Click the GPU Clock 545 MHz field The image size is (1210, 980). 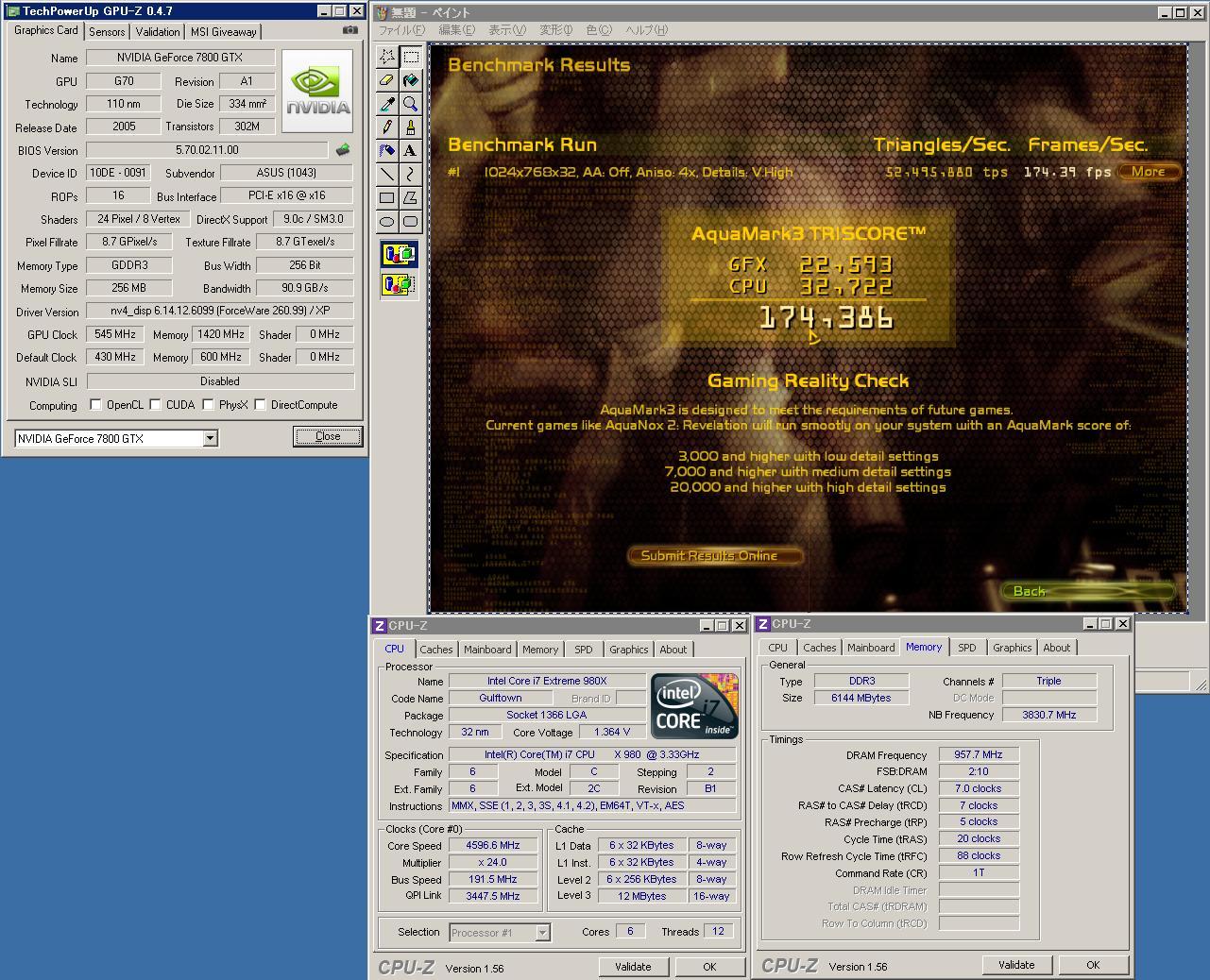coord(115,334)
